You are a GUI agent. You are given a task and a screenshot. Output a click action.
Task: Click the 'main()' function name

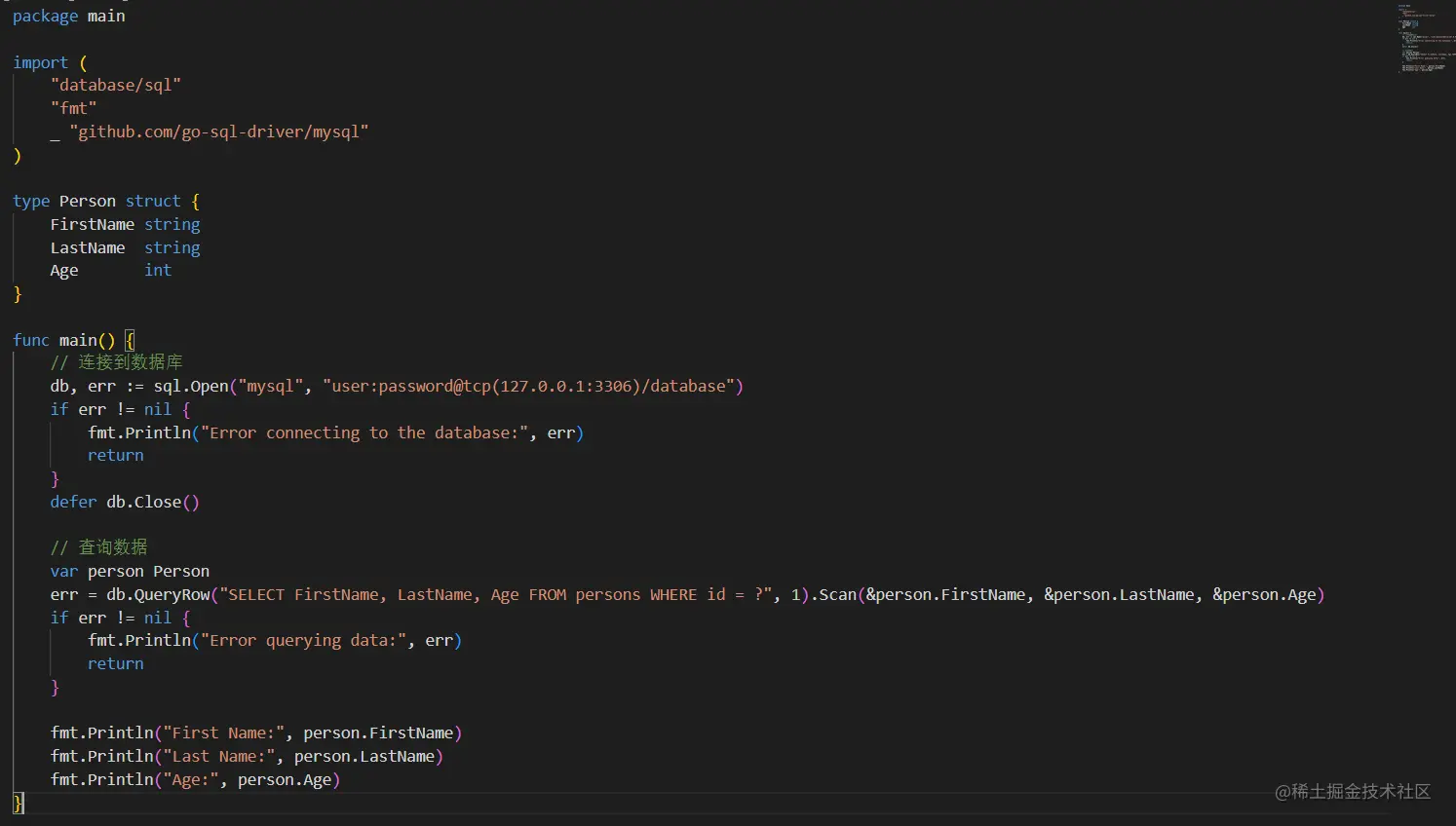tap(87, 340)
